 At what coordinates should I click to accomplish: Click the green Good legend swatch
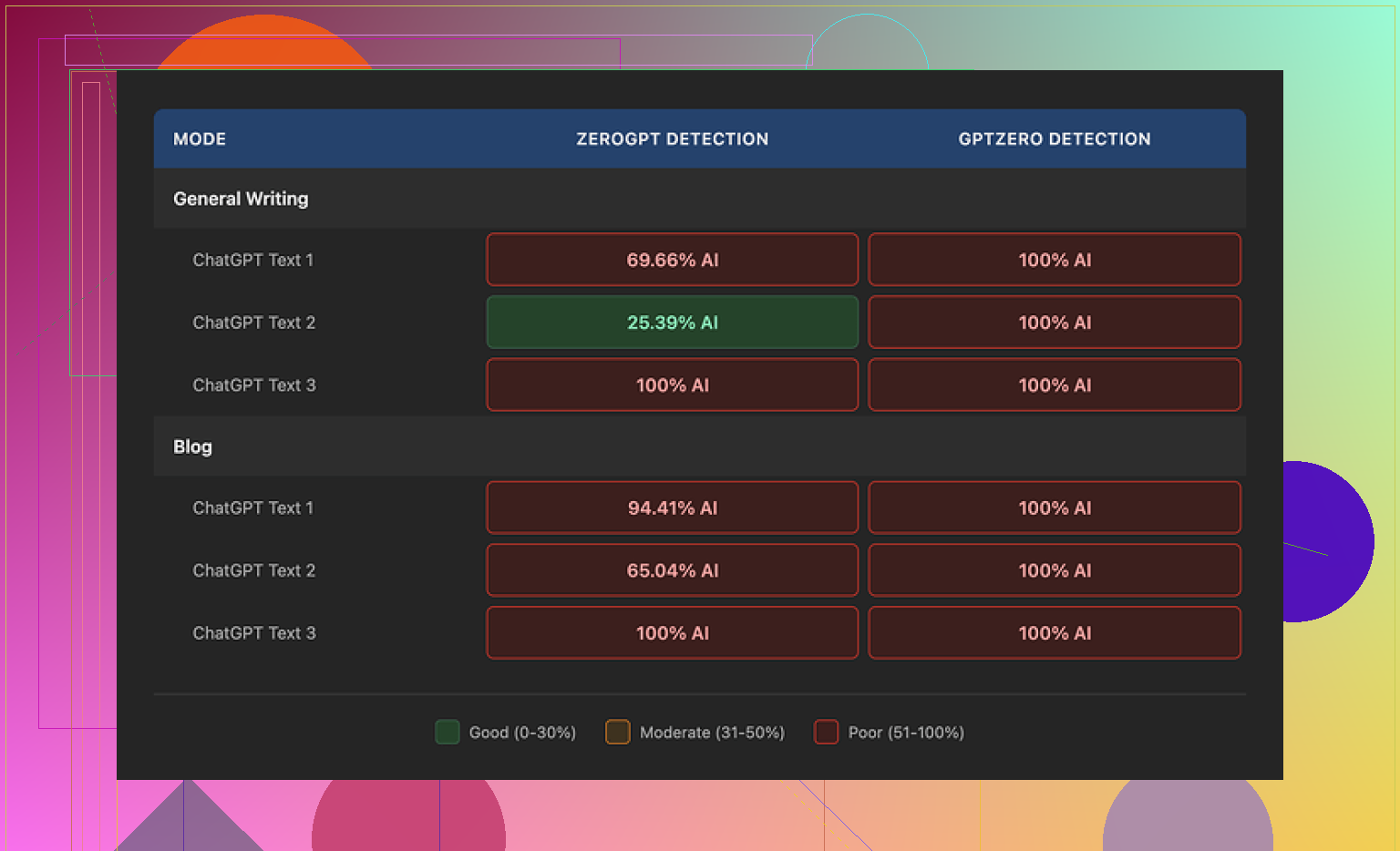[x=447, y=733]
